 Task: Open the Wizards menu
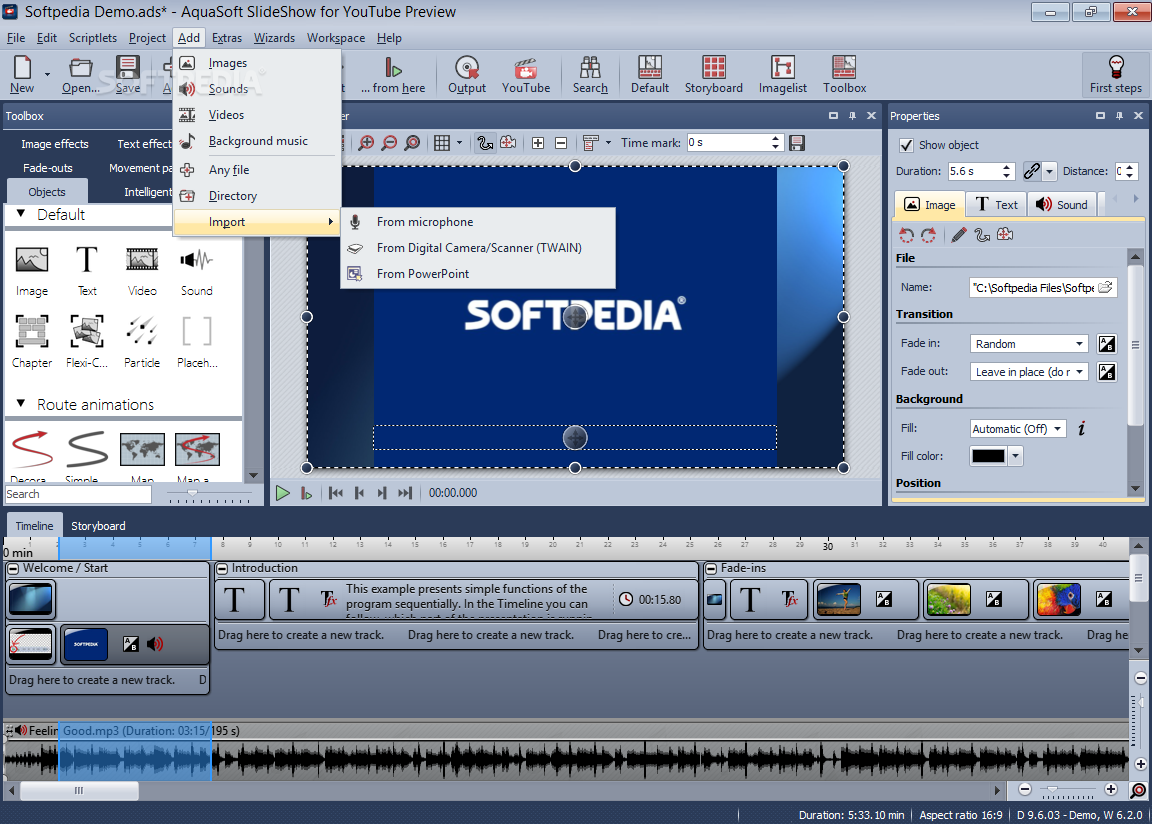pyautogui.click(x=274, y=38)
